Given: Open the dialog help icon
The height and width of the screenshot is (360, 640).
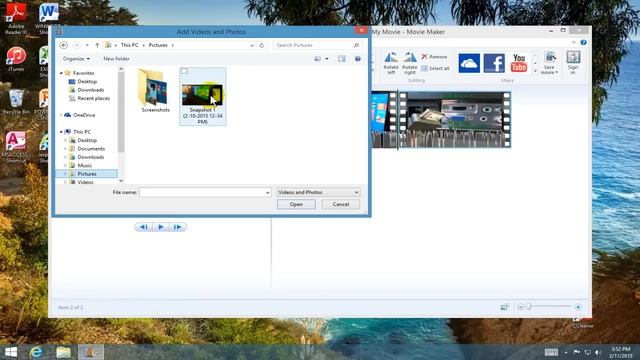Looking at the screenshot, I should click(x=358, y=59).
